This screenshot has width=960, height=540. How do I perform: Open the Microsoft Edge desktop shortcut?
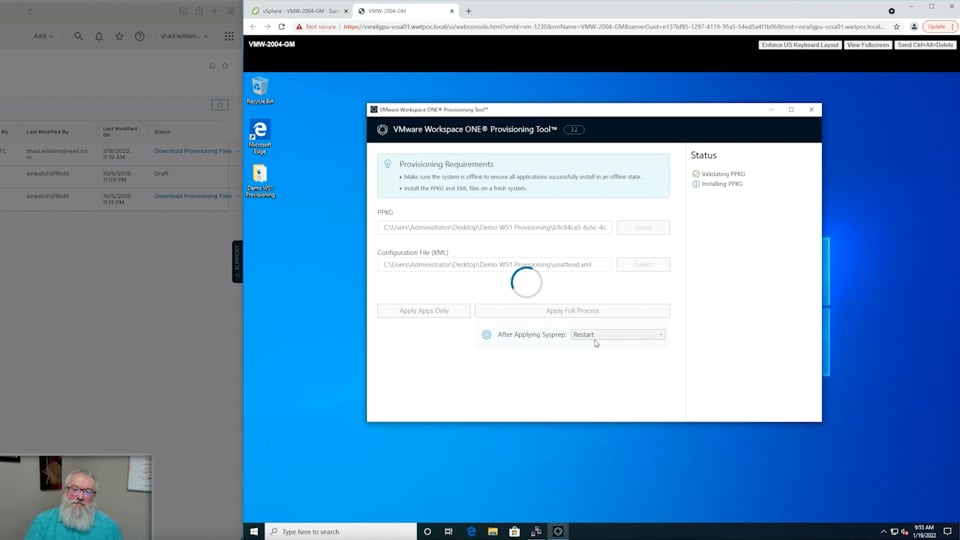[260, 137]
